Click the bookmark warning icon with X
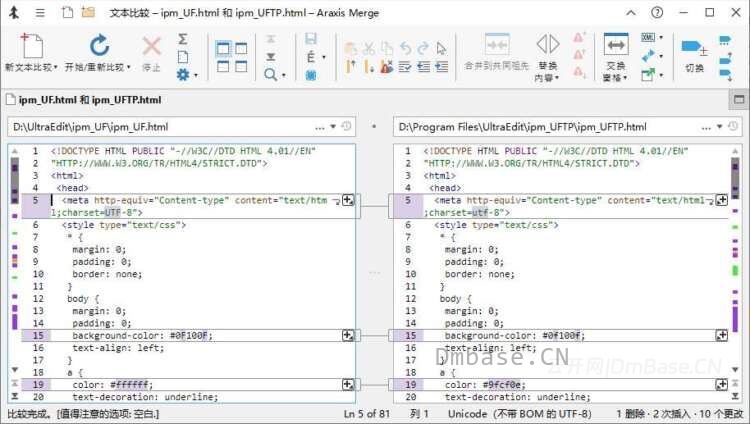This screenshot has width=750, height=424. (386, 67)
